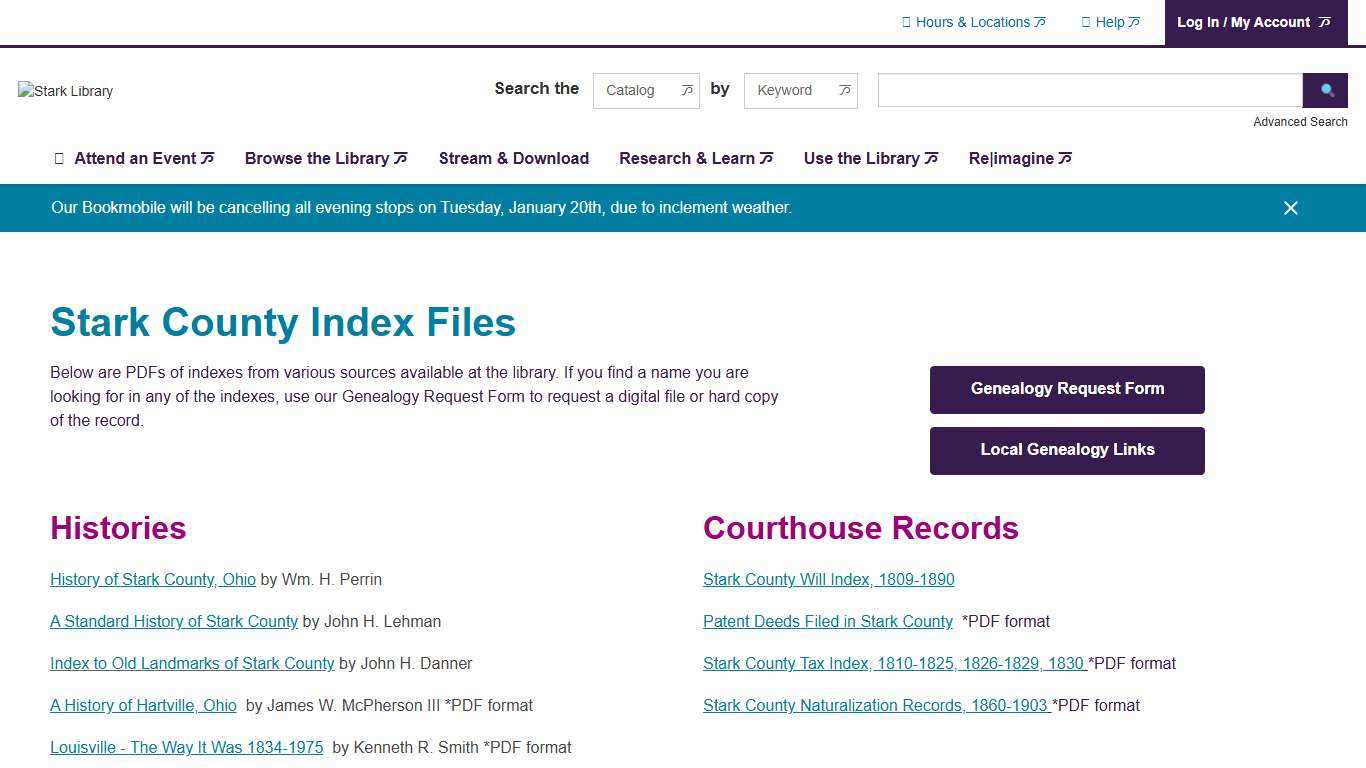
Task: Dismiss the Bookmobile weather alert banner
Action: [1290, 208]
